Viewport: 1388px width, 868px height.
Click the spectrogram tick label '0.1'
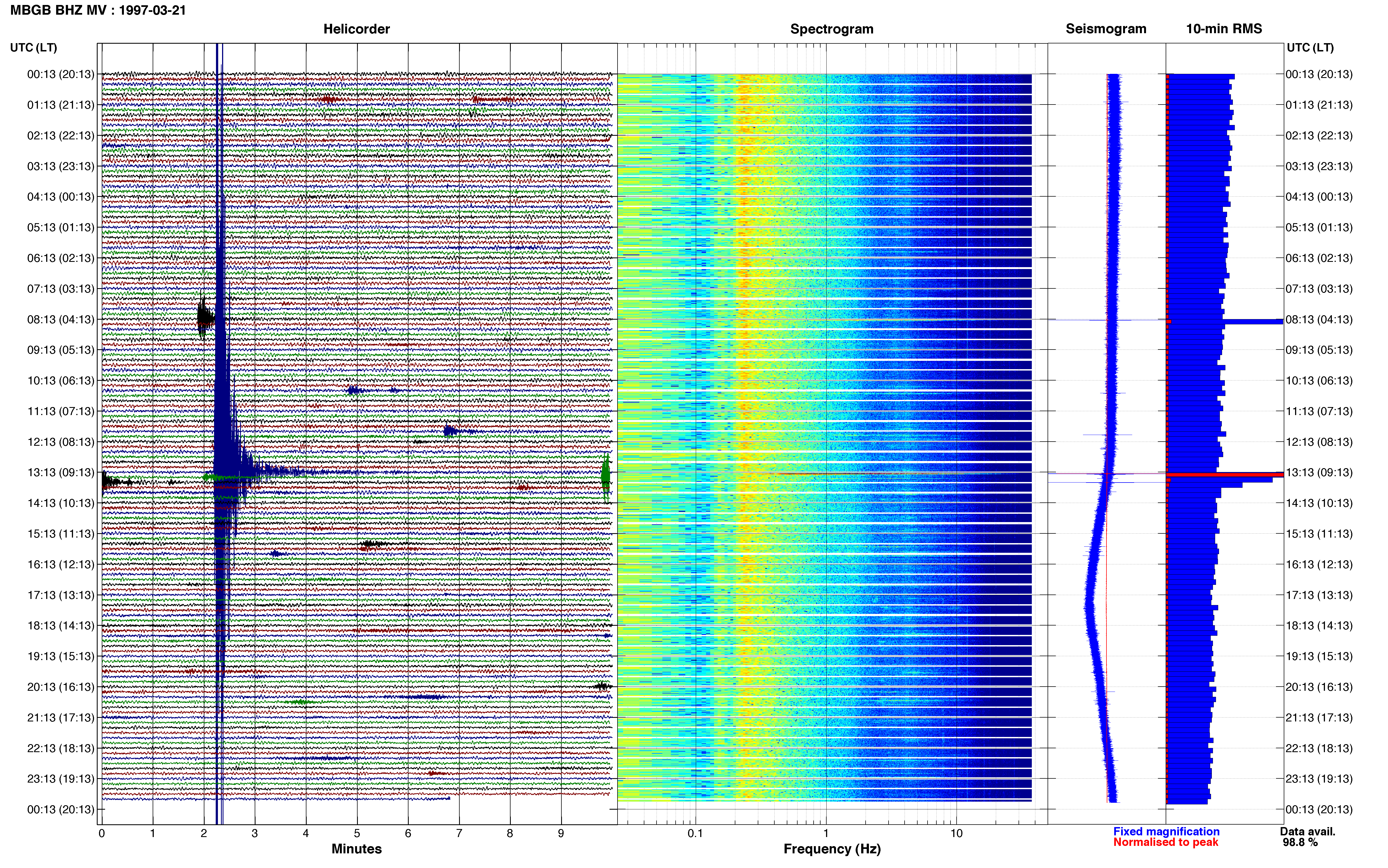click(x=695, y=833)
